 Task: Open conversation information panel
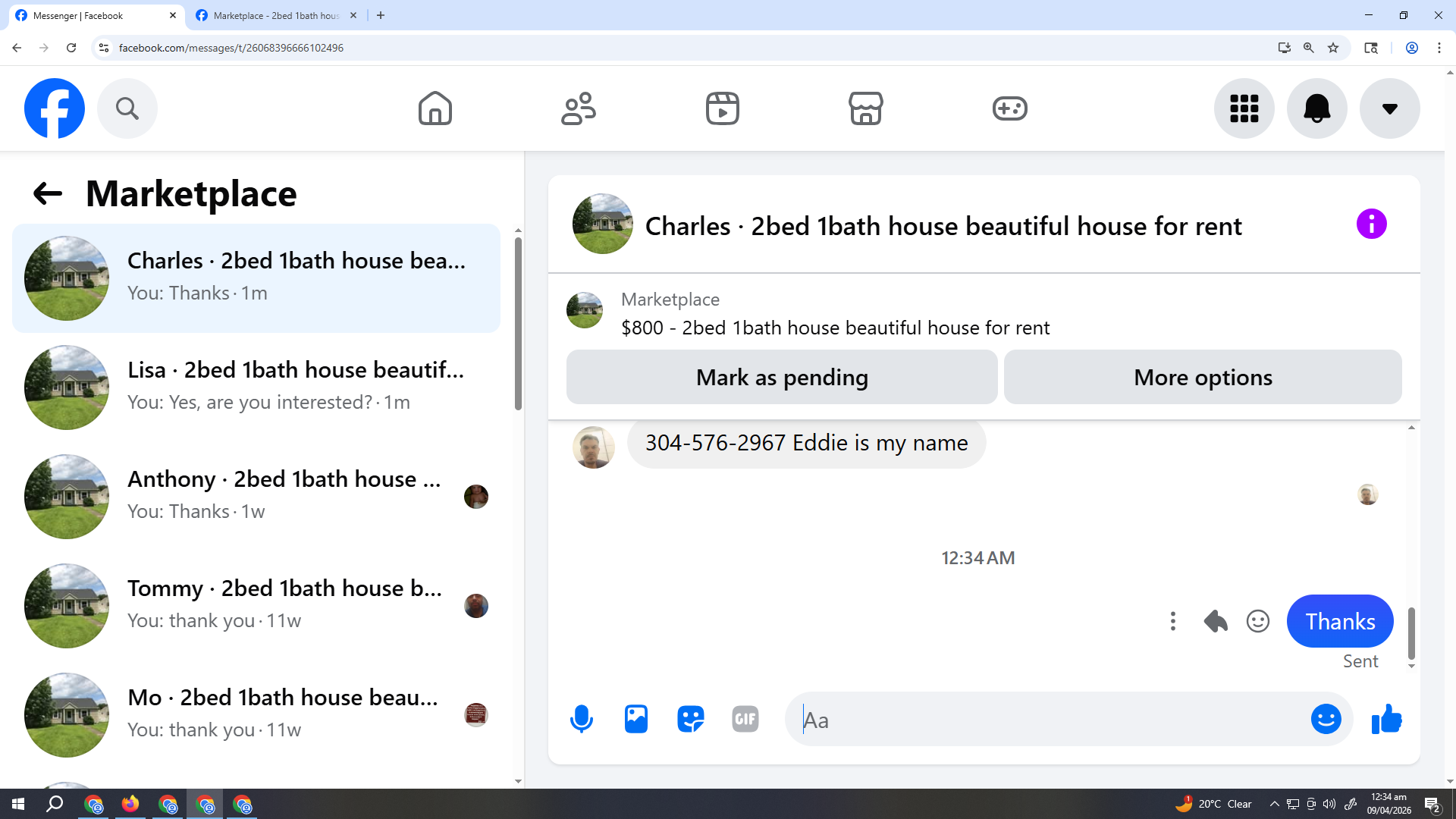click(1371, 224)
